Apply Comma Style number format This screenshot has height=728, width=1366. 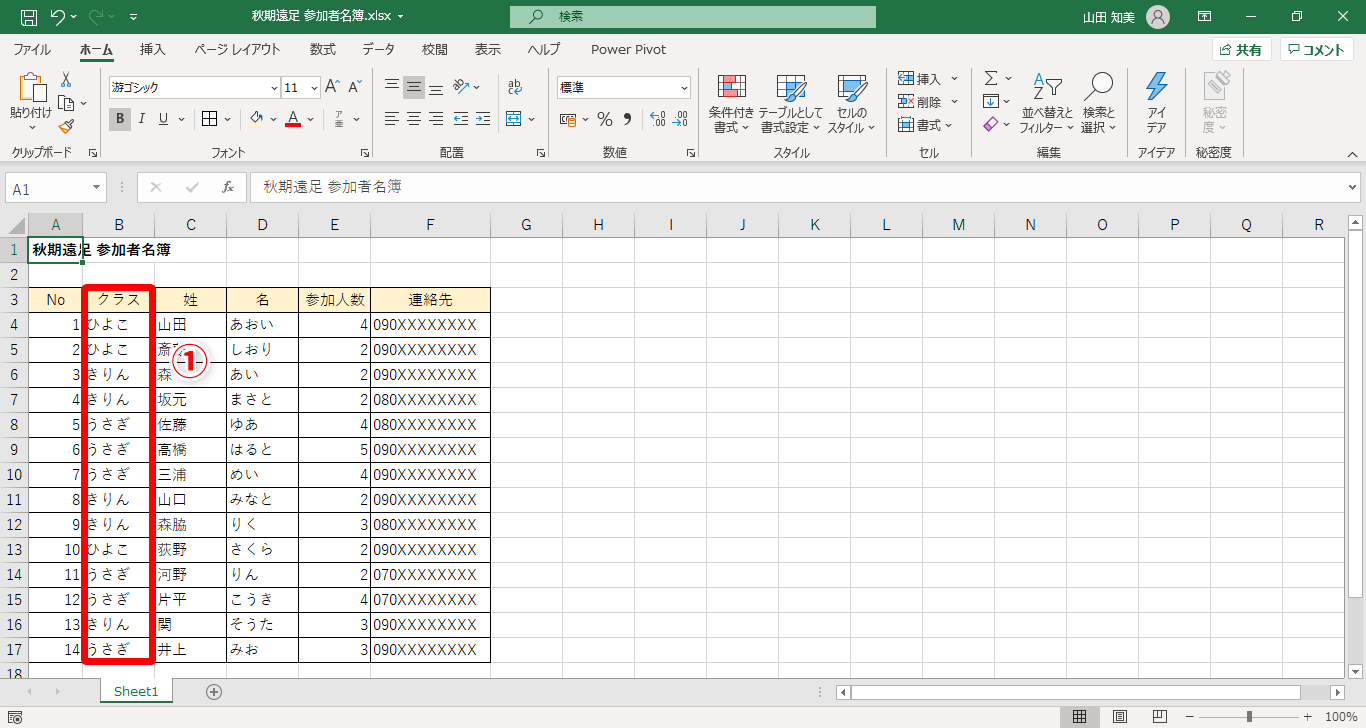coord(628,120)
